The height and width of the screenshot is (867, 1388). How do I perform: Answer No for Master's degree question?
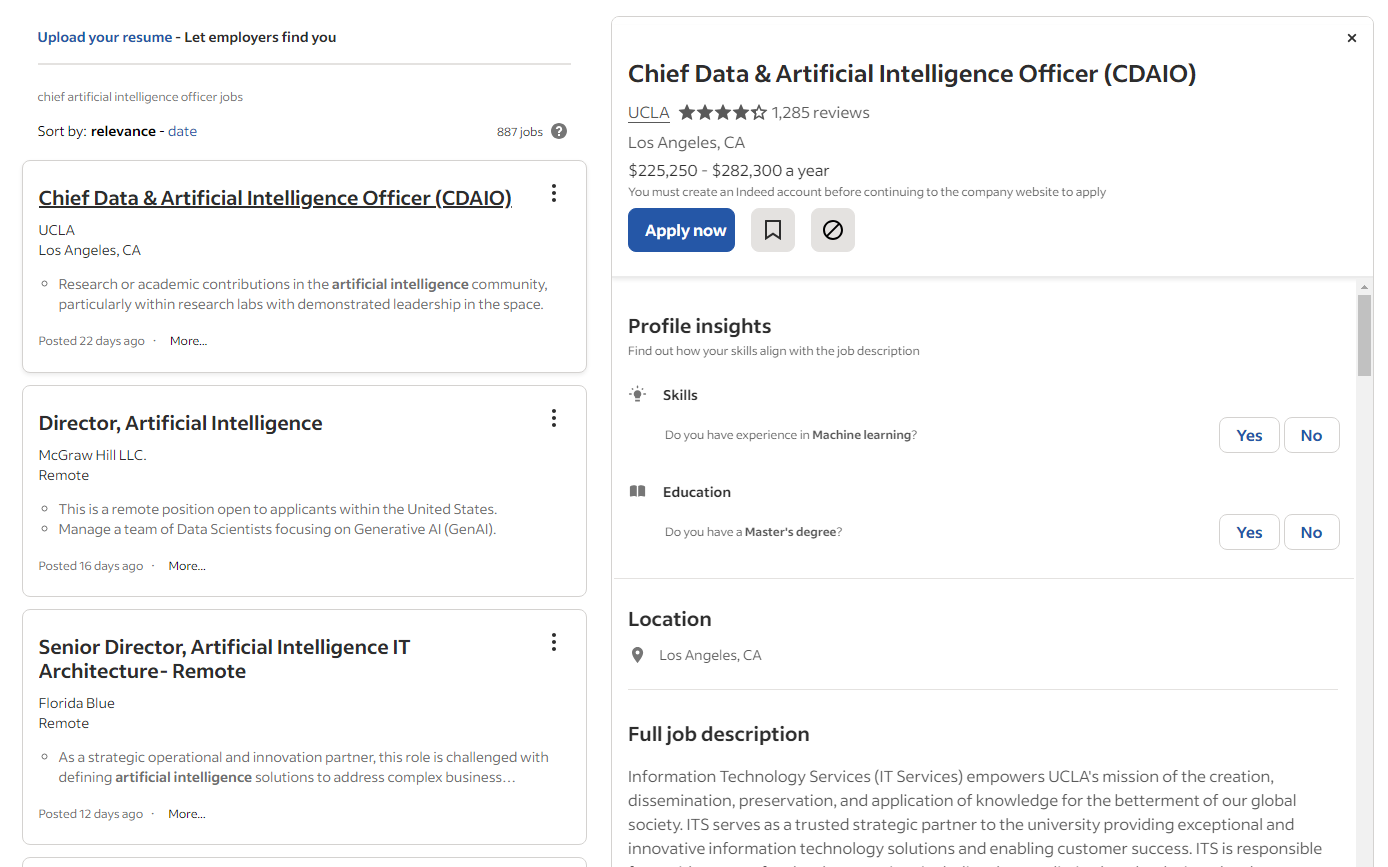(x=1311, y=532)
